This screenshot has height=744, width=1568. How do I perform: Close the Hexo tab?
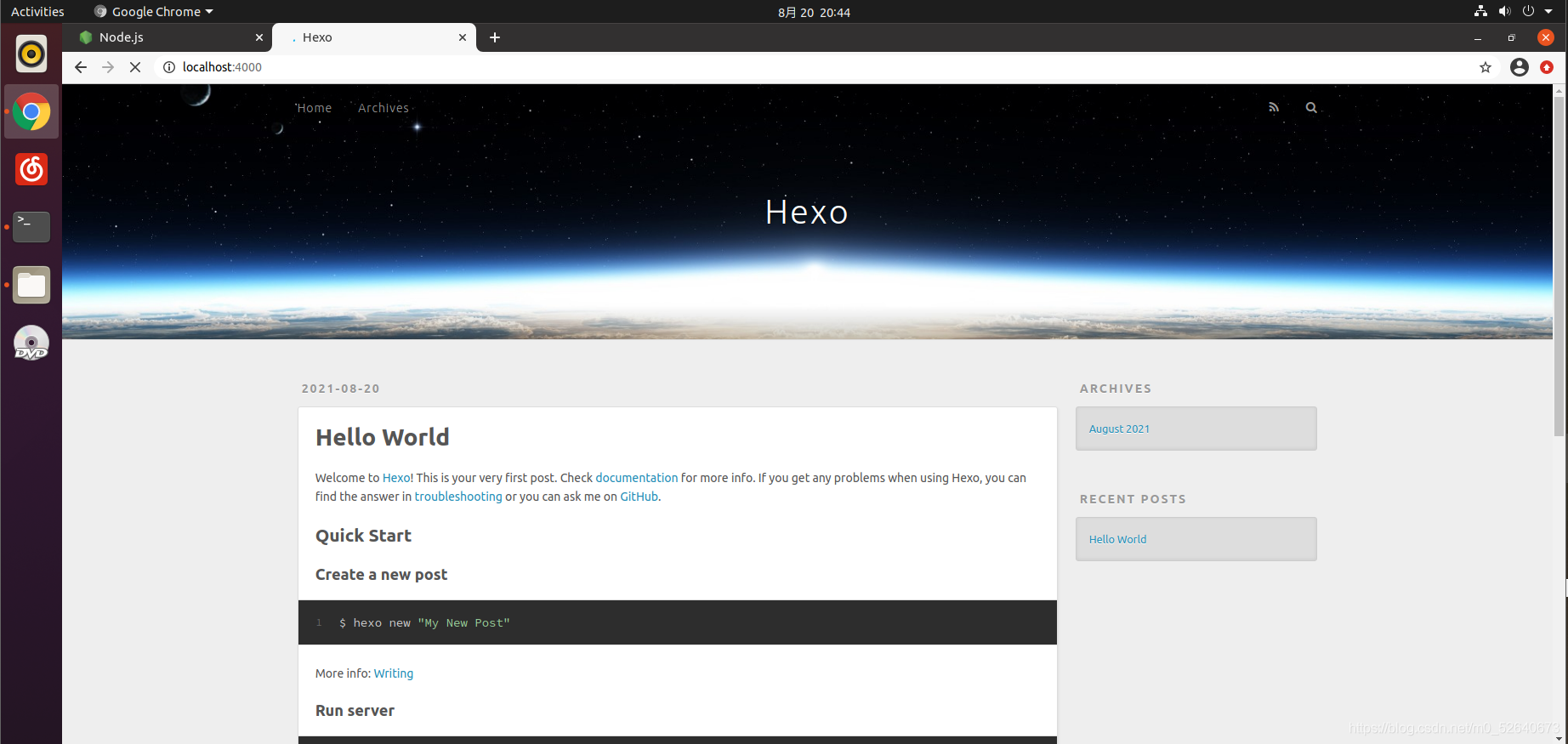(x=463, y=37)
